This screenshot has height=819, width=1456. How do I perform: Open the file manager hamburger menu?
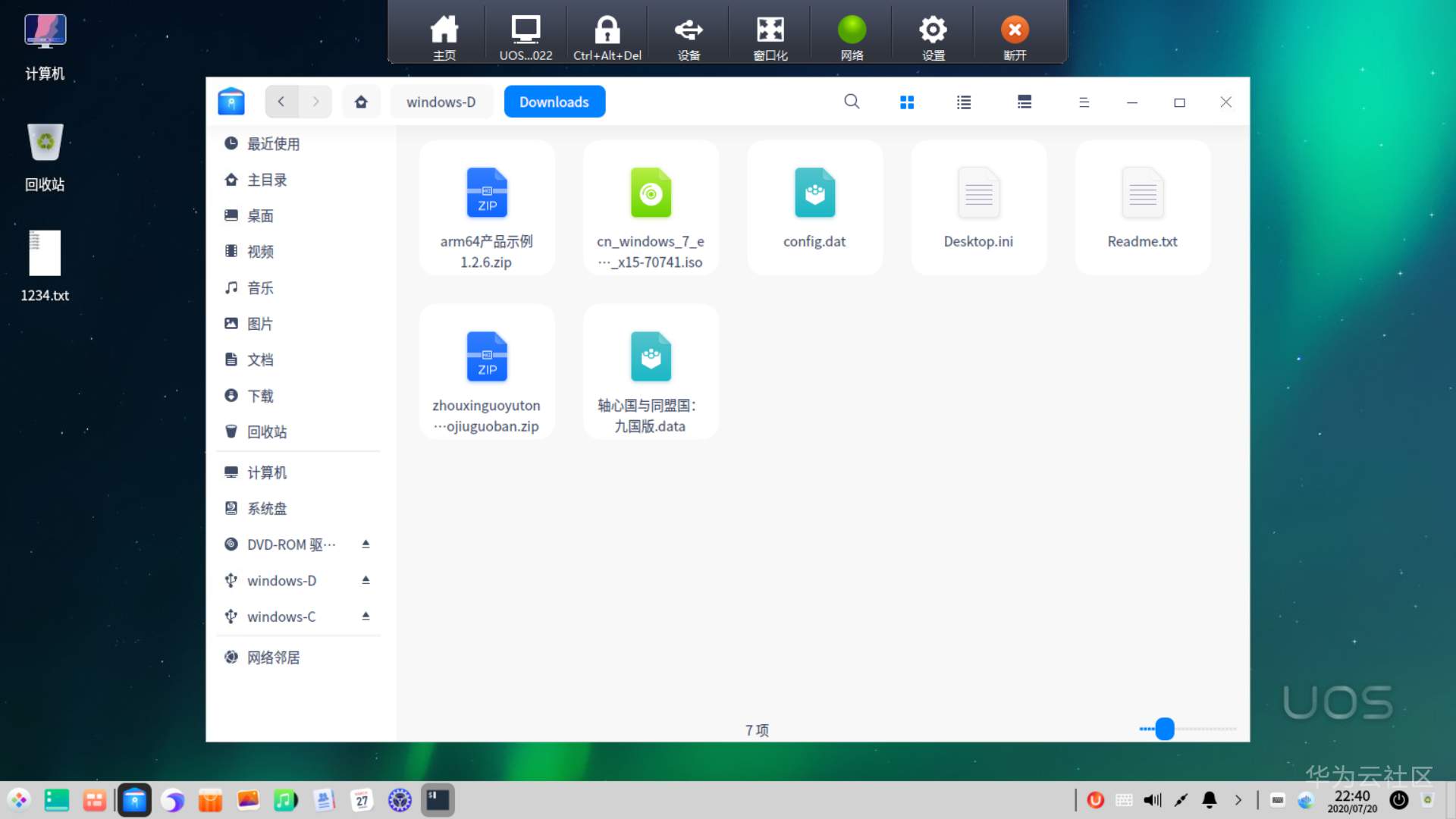pos(1084,102)
